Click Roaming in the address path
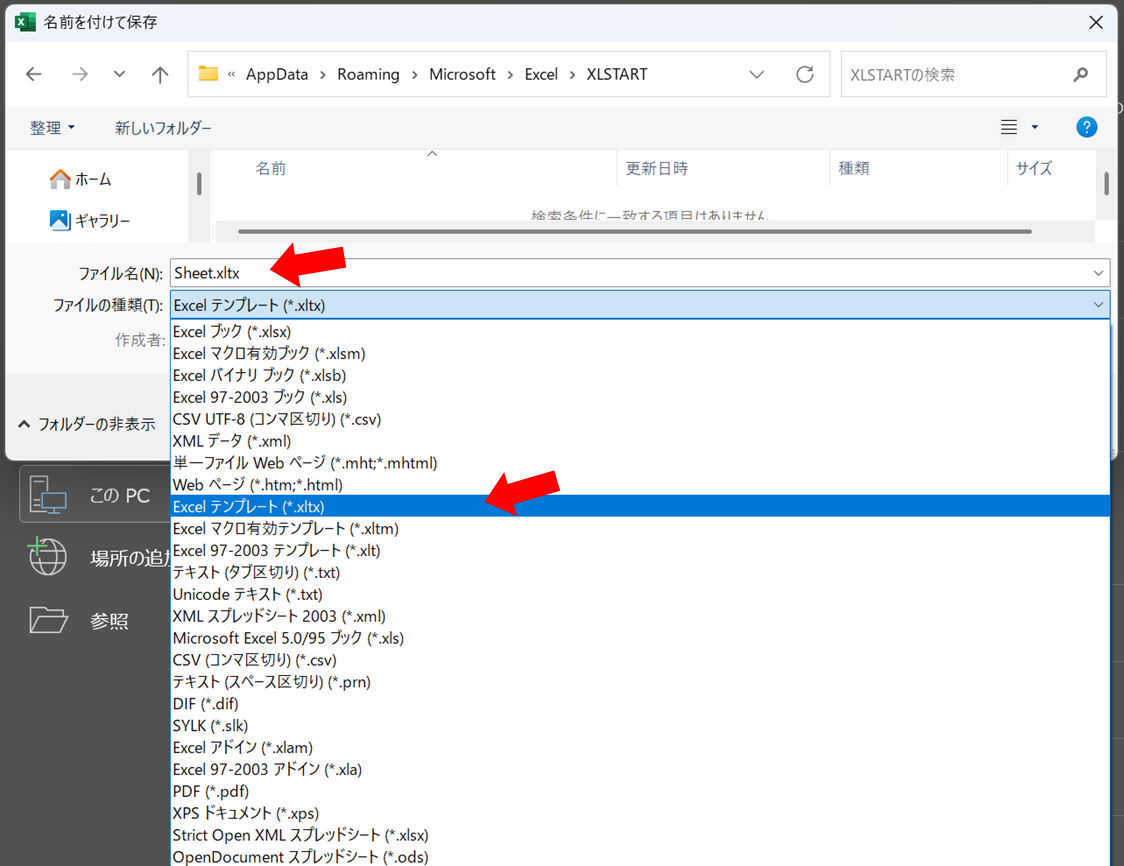The width and height of the screenshot is (1124, 866). (x=368, y=74)
